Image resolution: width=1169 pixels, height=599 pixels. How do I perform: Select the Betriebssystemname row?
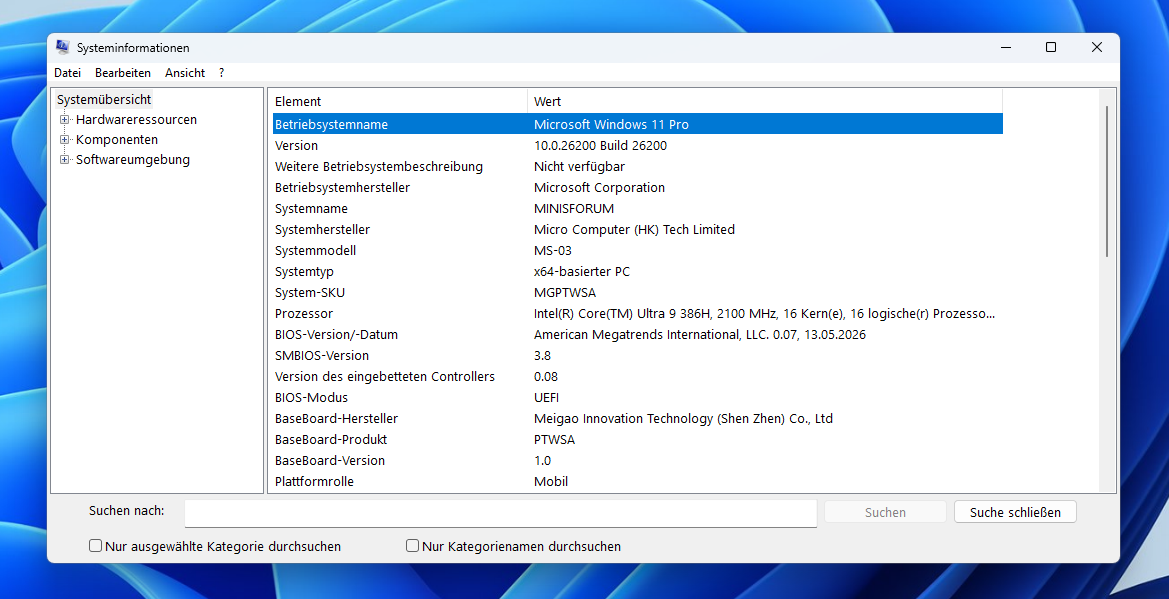coord(637,125)
